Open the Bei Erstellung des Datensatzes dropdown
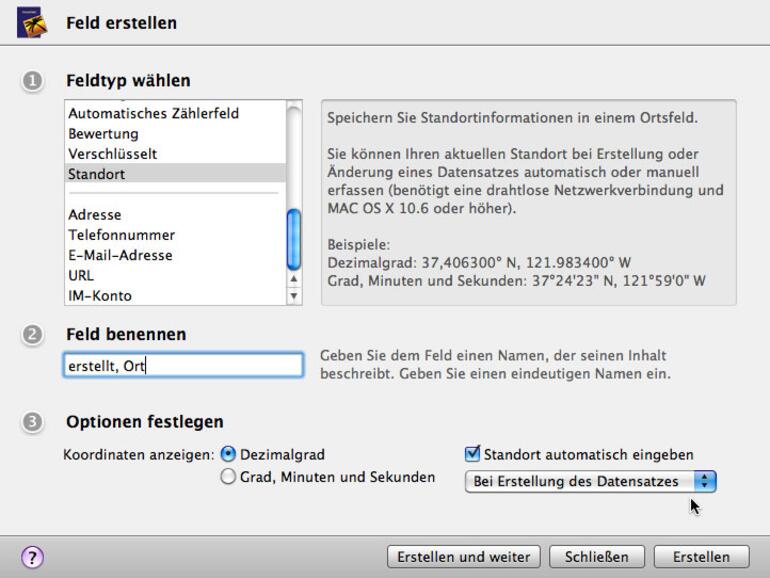 [590, 481]
